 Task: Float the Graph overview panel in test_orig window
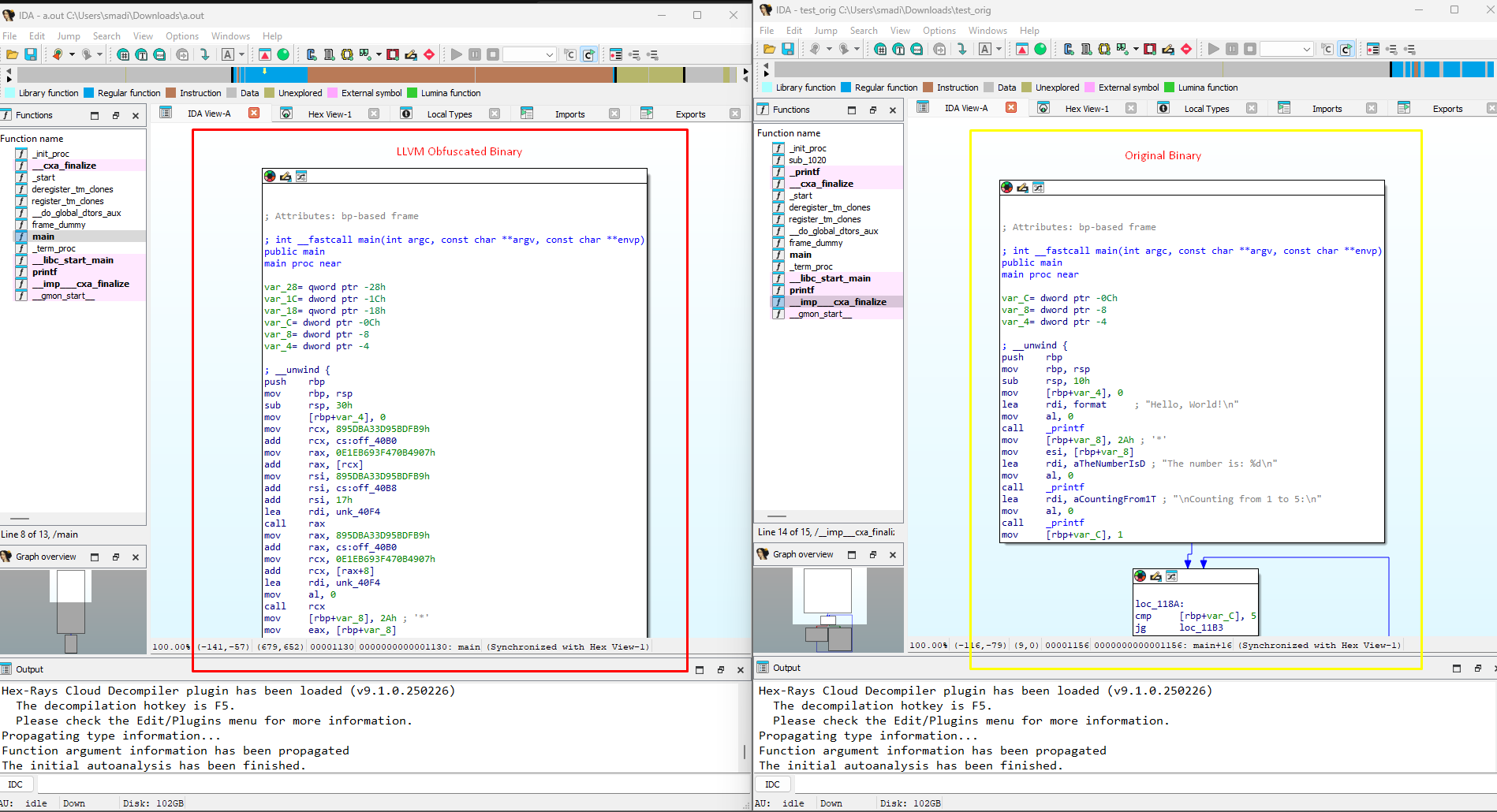click(873, 555)
